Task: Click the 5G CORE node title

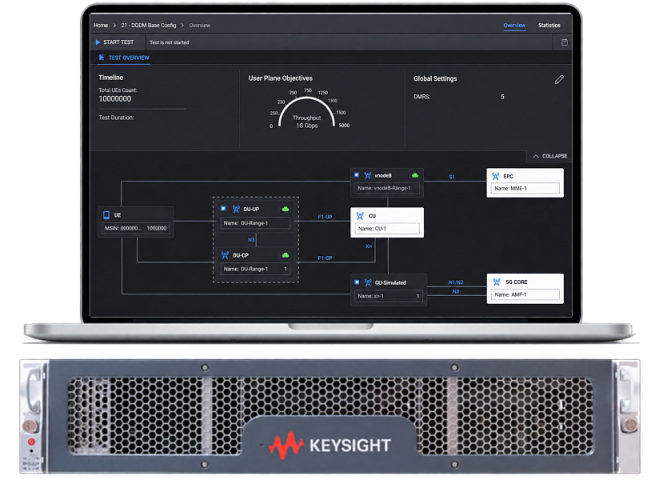Action: point(516,282)
